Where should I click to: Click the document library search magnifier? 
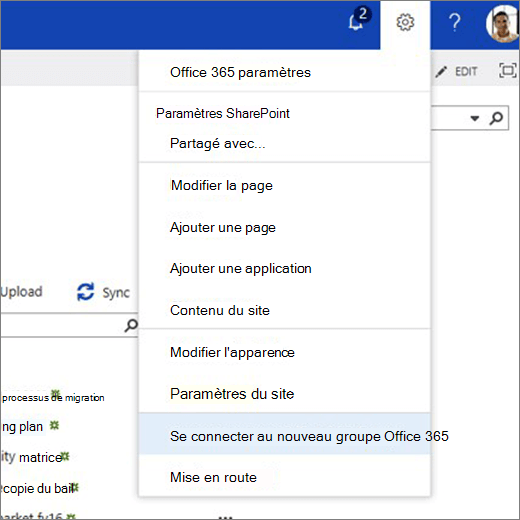tap(131, 325)
